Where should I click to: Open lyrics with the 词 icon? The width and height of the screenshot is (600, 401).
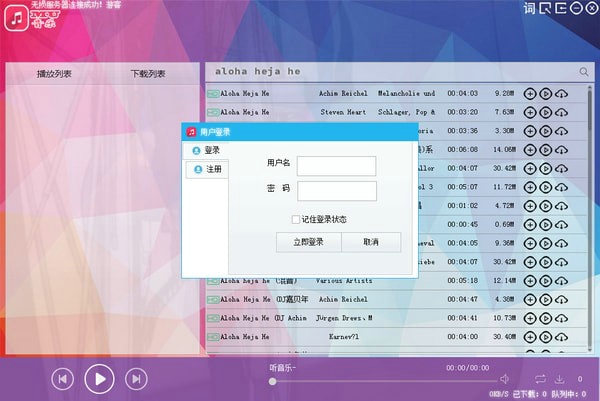click(530, 9)
